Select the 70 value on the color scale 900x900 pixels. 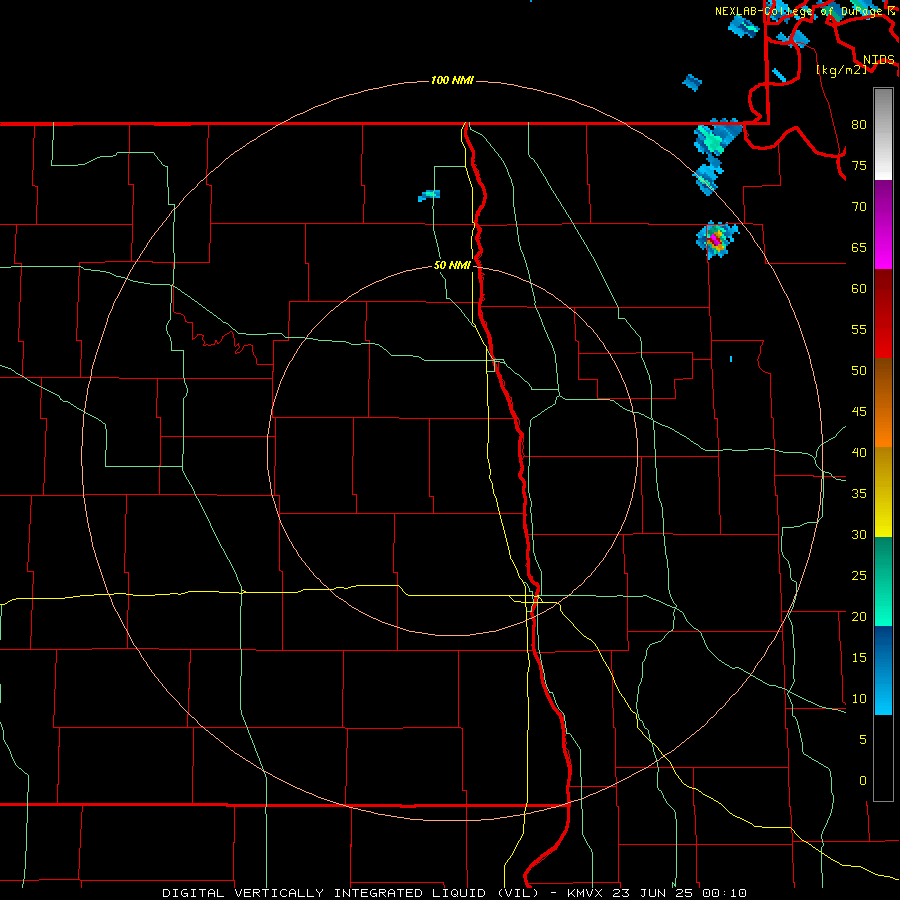(859, 207)
